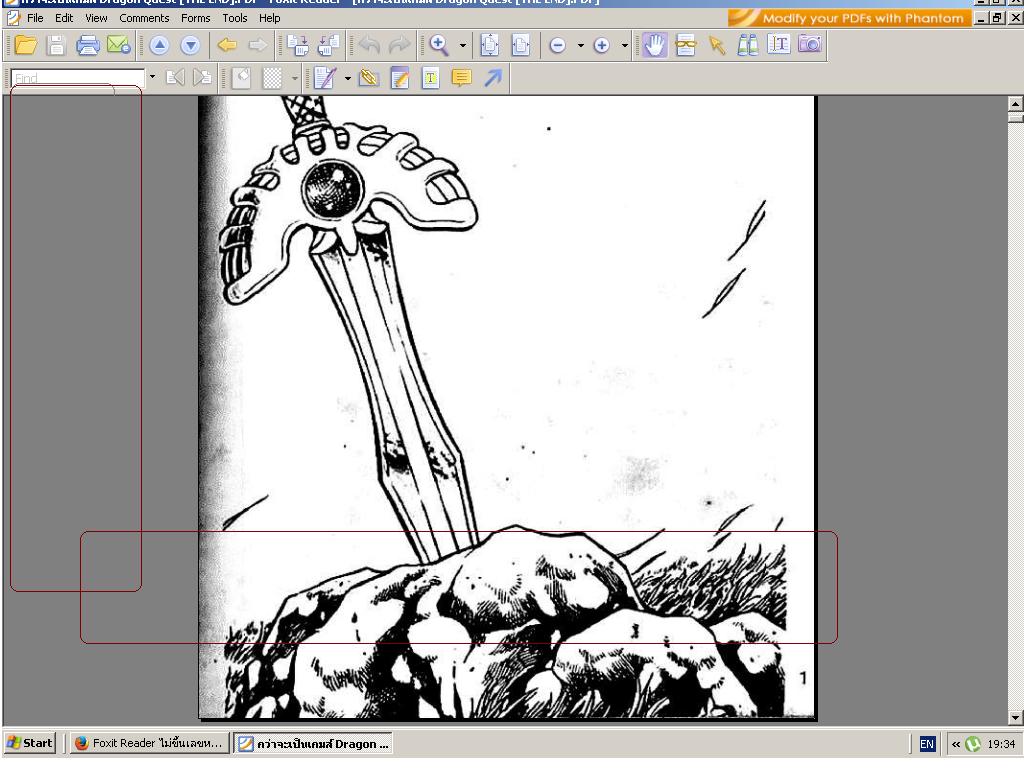Go to previous page with up arrow

tap(159, 45)
